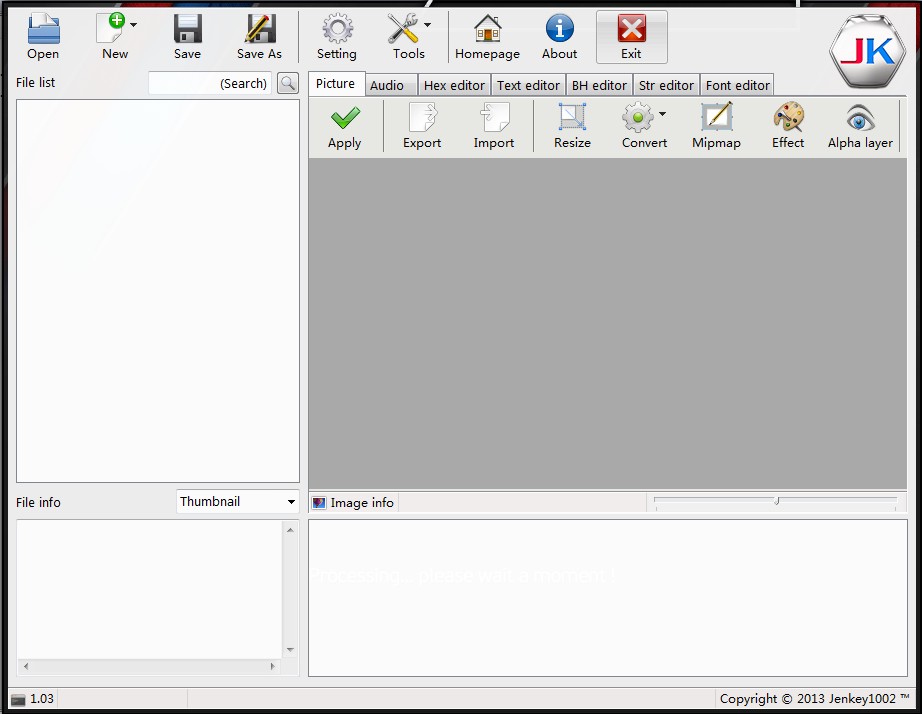Click the Export picture icon
This screenshot has height=714, width=922.
422,117
